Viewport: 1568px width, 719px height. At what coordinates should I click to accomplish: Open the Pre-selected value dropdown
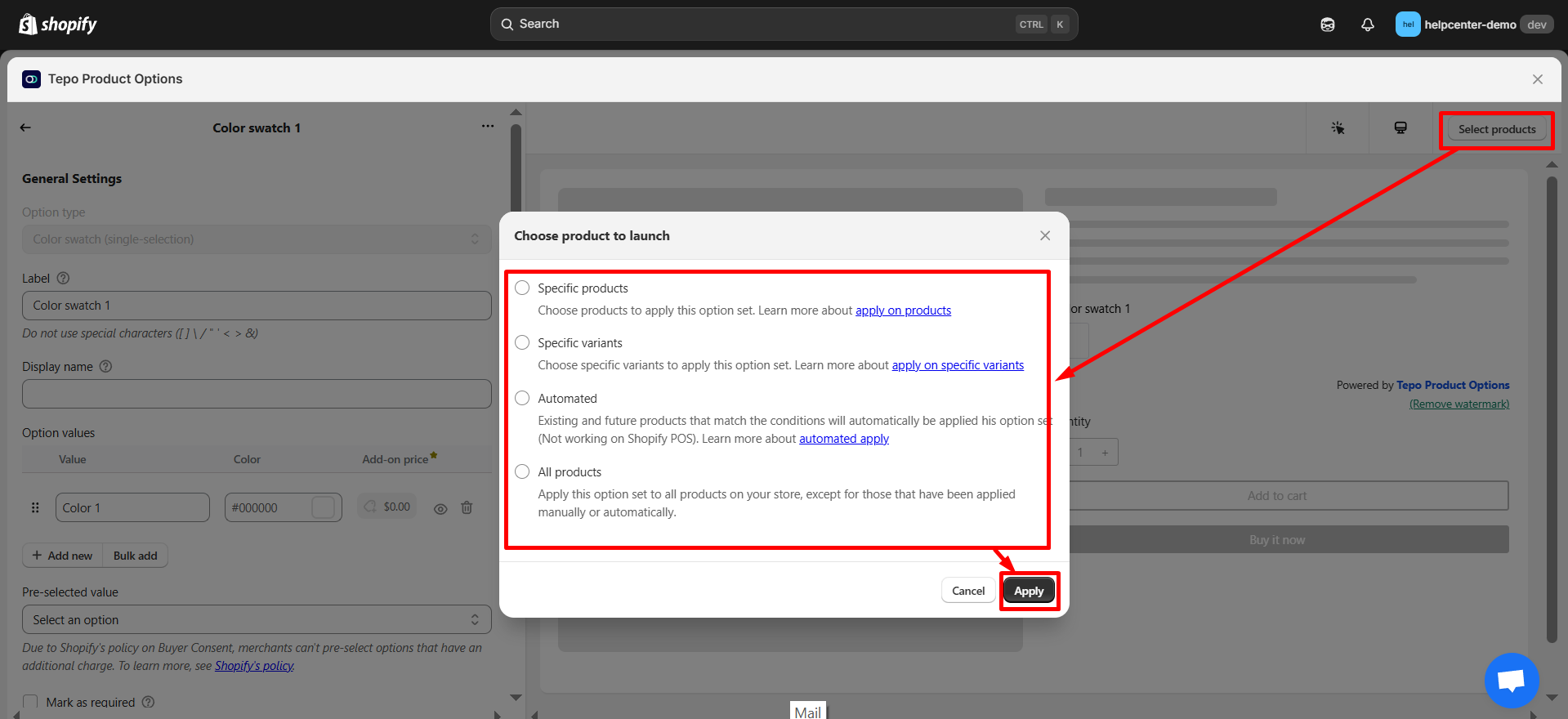coord(257,620)
